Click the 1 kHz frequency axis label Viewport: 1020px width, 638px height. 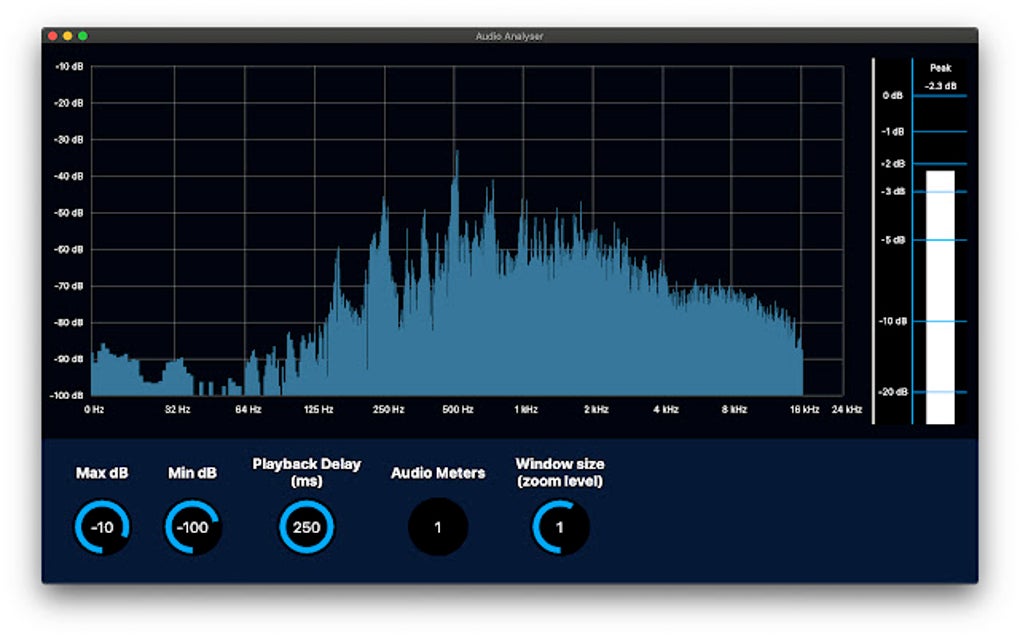527,409
